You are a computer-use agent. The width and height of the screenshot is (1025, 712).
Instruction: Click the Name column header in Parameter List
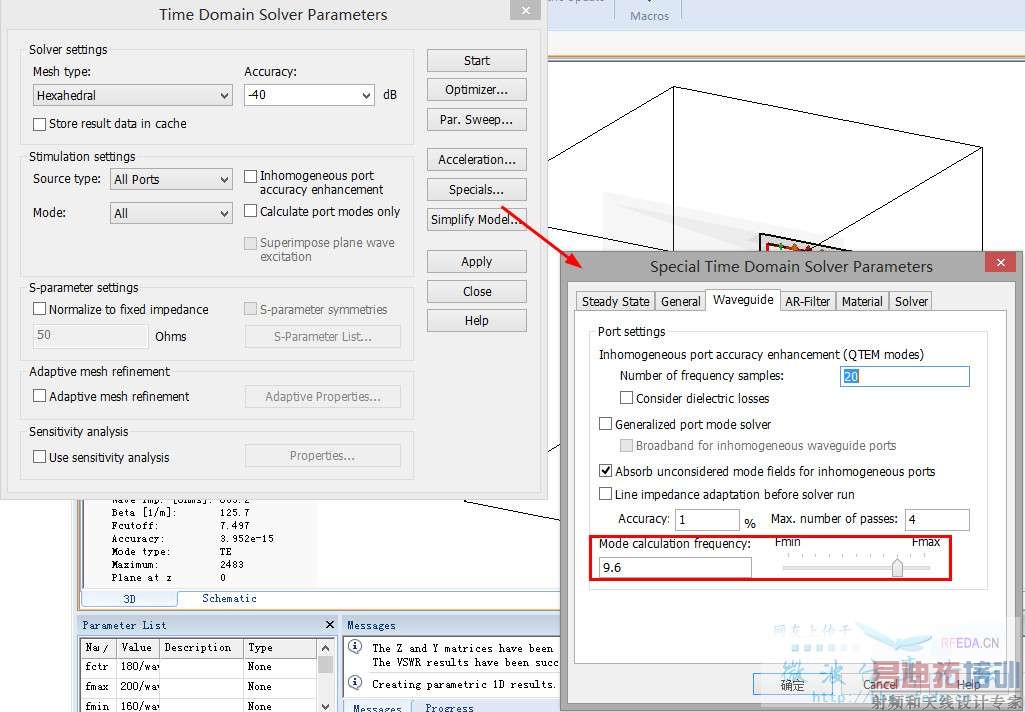coord(98,647)
